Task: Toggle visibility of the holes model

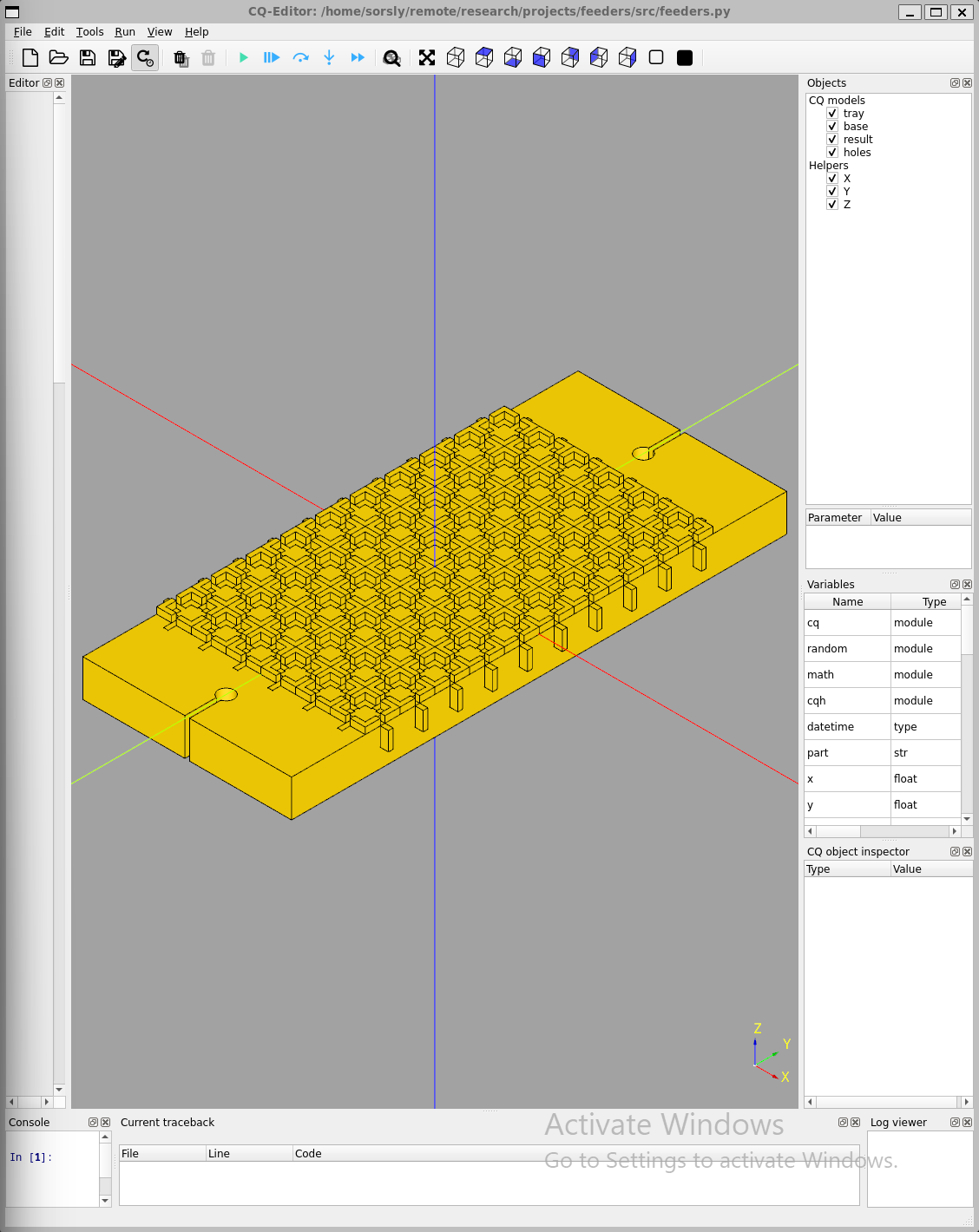Action: coord(832,153)
